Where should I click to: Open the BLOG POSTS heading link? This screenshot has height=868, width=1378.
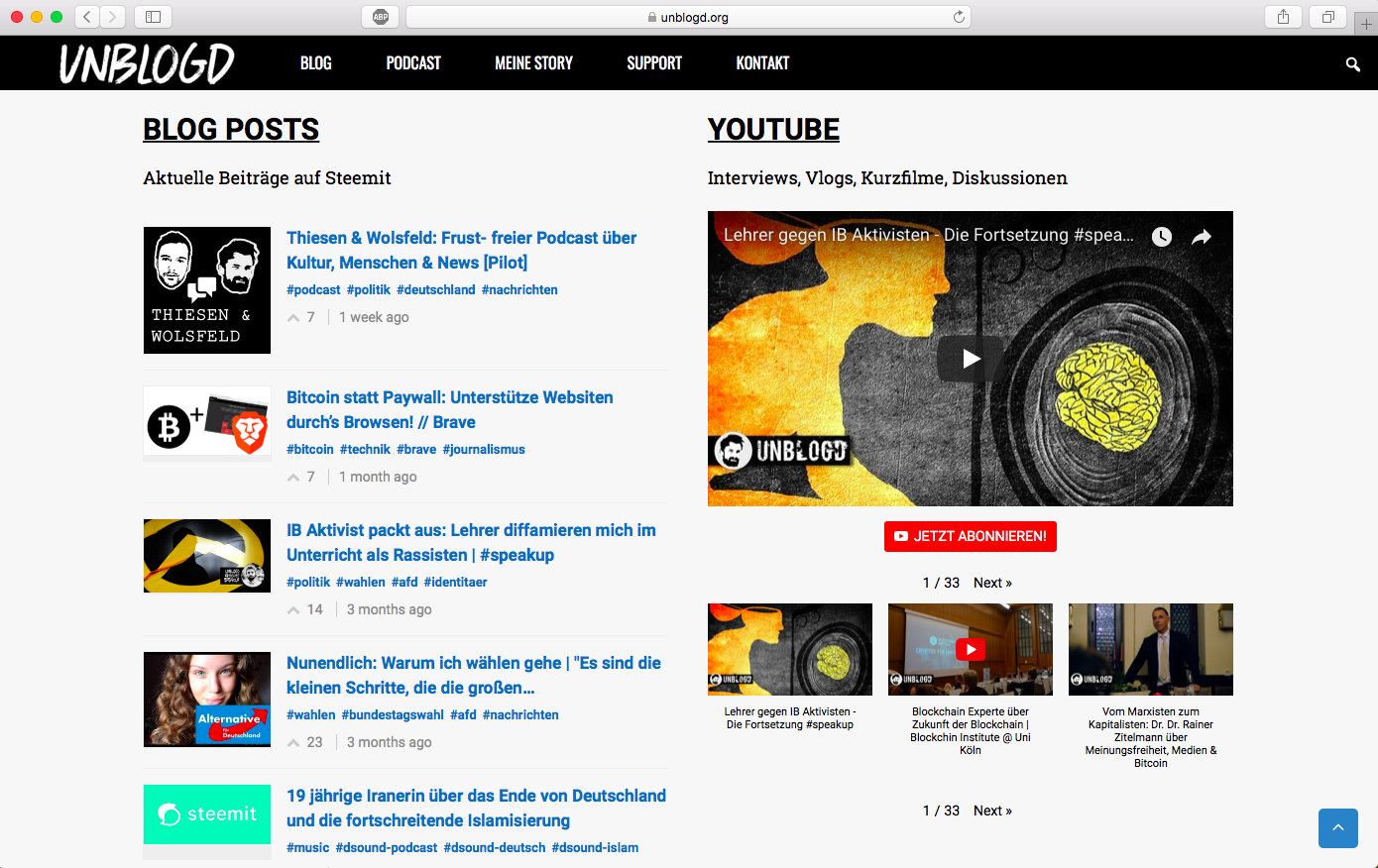click(x=231, y=130)
